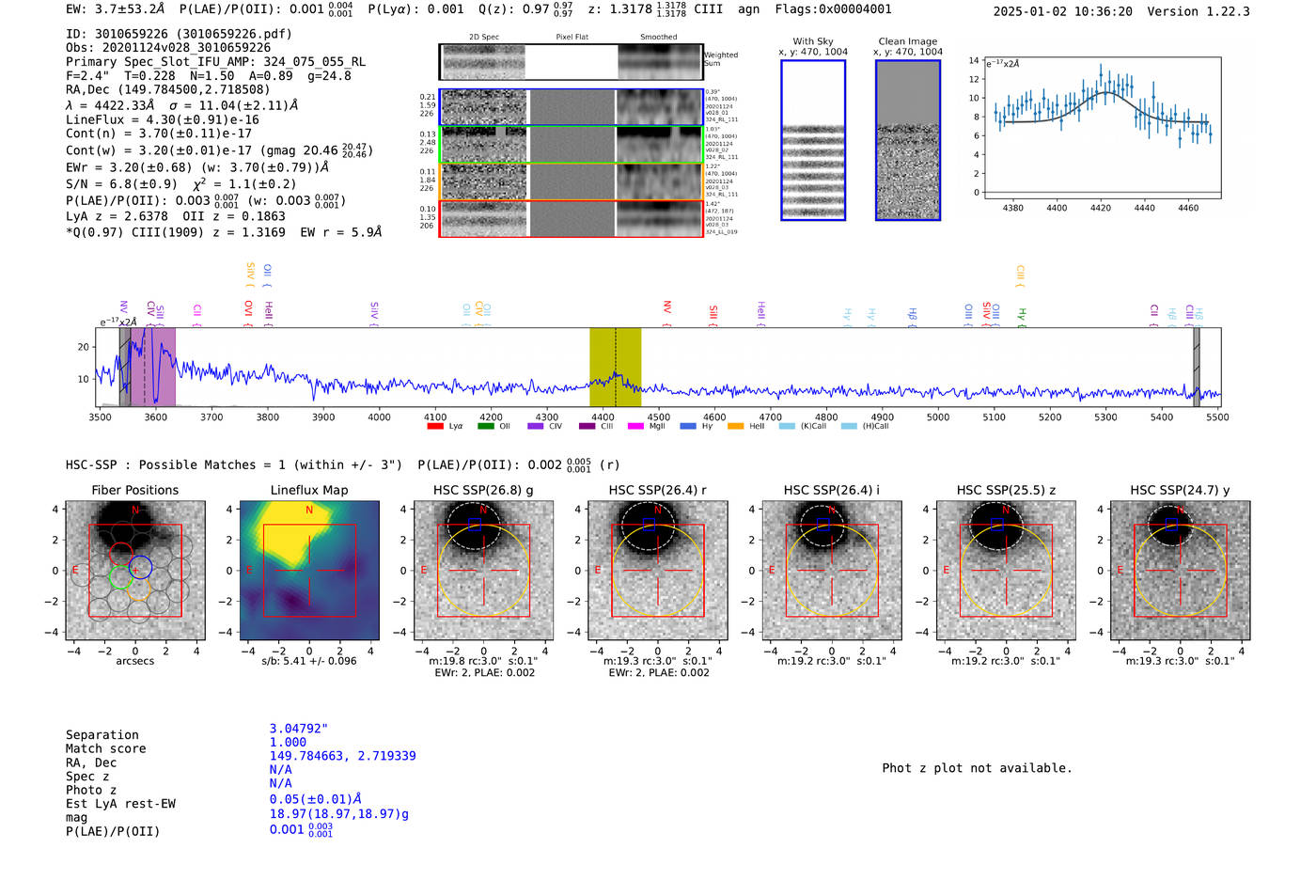Open the HSC SSP i-band cutout
This screenshot has width=1316, height=896.
[832, 570]
